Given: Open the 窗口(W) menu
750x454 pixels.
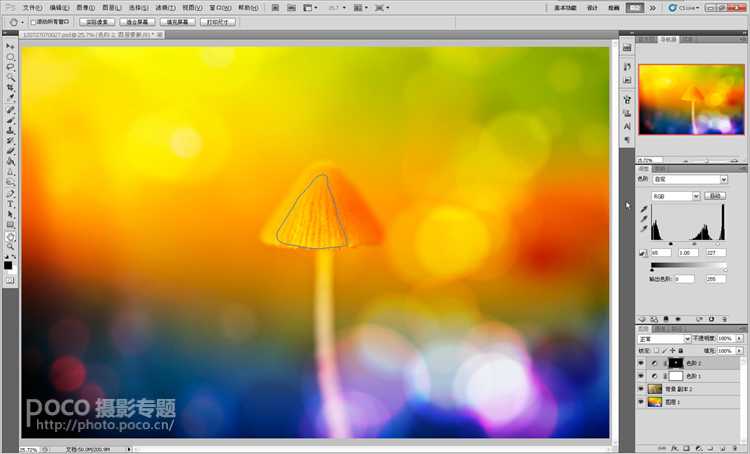Looking at the screenshot, I should coord(221,8).
